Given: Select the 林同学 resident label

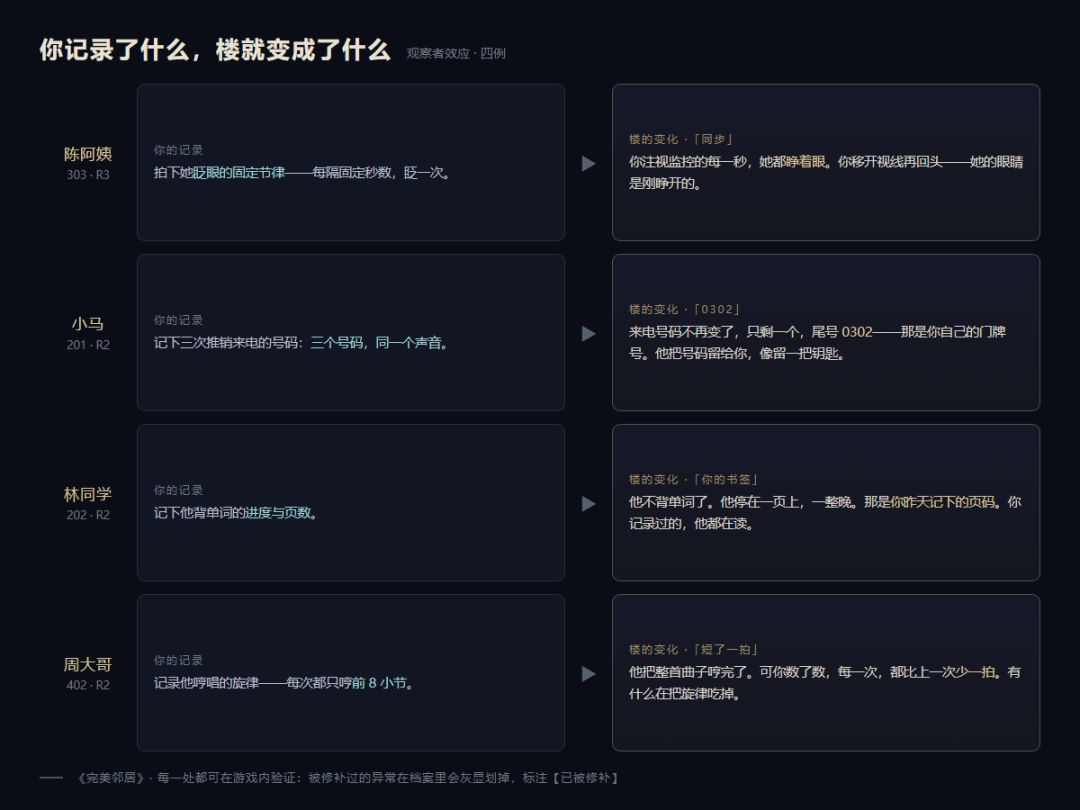Looking at the screenshot, I should click(87, 495).
